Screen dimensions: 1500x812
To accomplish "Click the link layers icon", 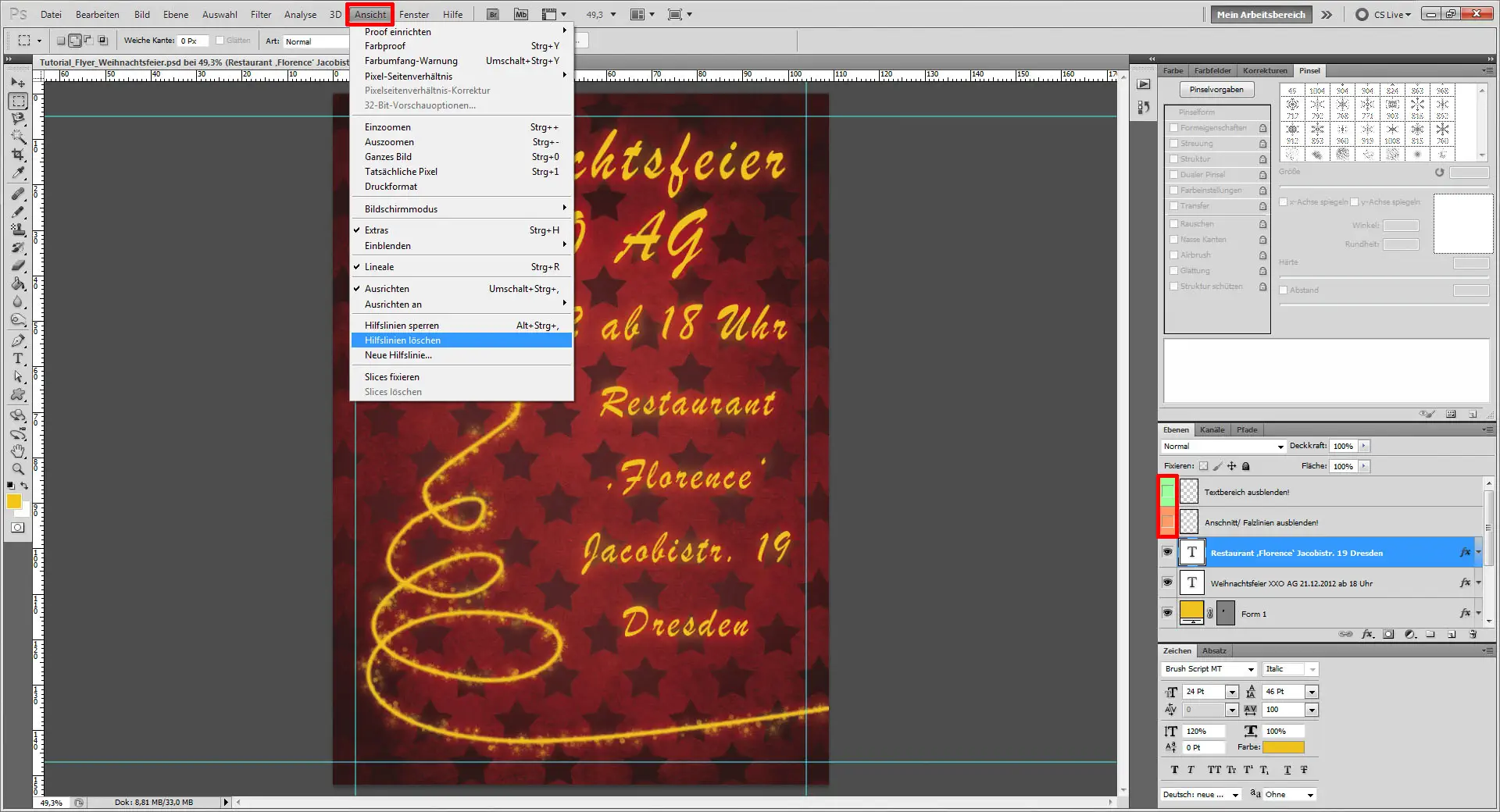I will coord(1345,634).
